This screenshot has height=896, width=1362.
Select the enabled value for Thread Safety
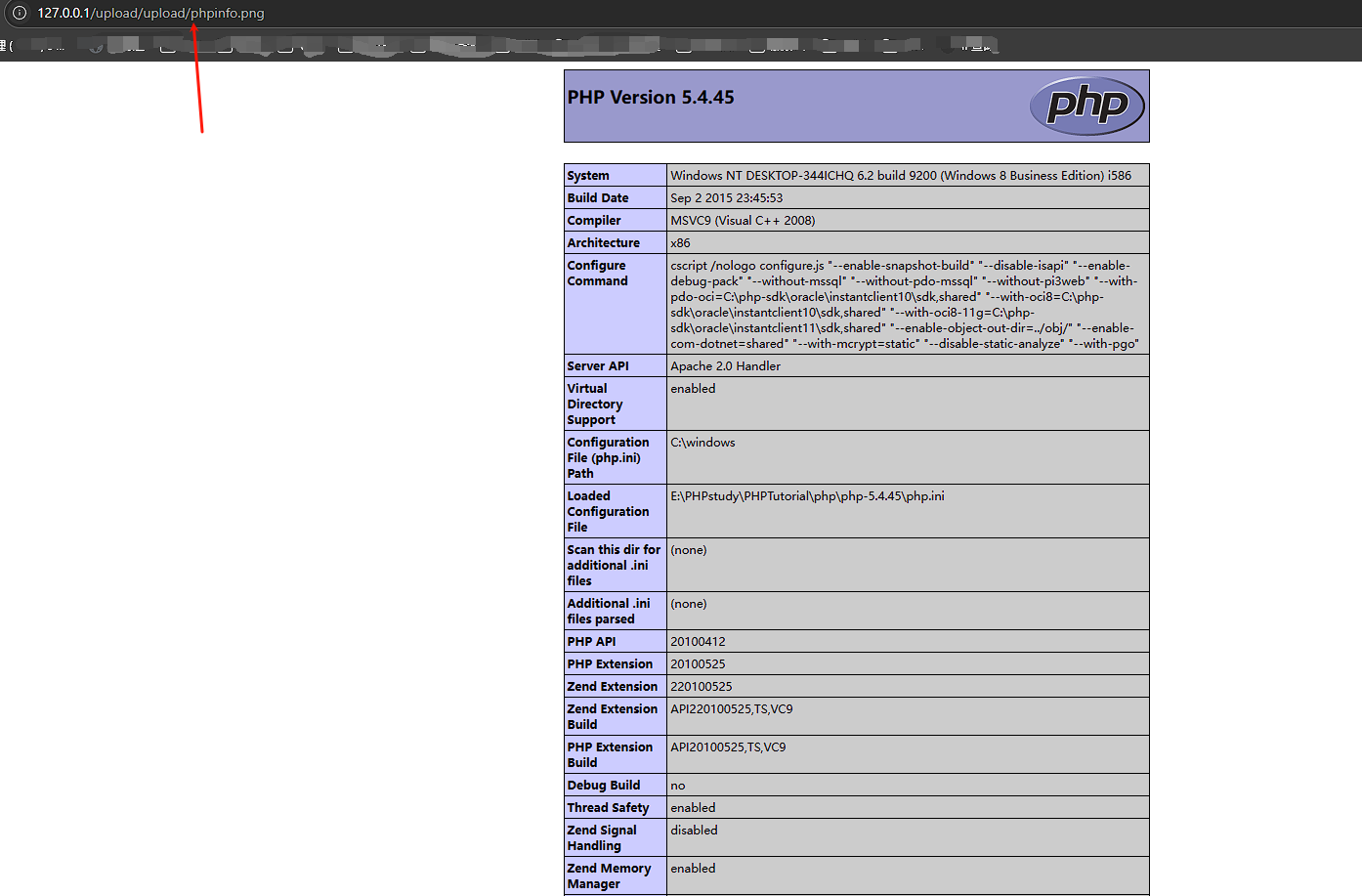point(693,808)
